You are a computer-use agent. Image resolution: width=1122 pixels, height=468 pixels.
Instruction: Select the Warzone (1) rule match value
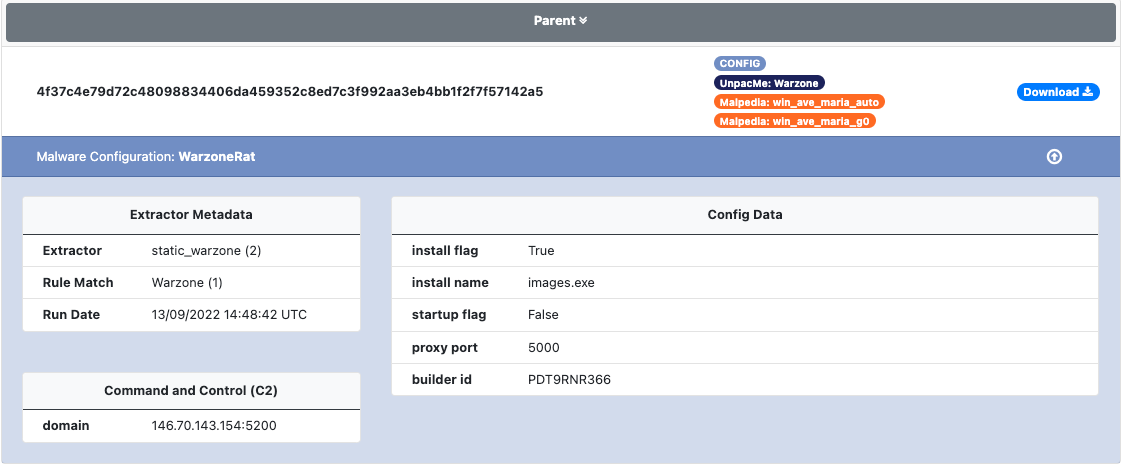[187, 283]
